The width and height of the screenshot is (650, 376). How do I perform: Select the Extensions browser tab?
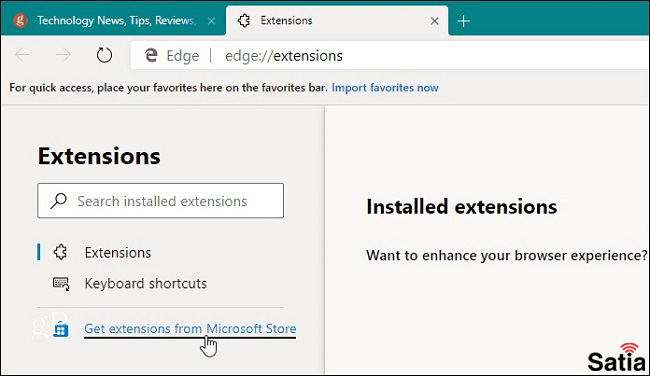(337, 21)
